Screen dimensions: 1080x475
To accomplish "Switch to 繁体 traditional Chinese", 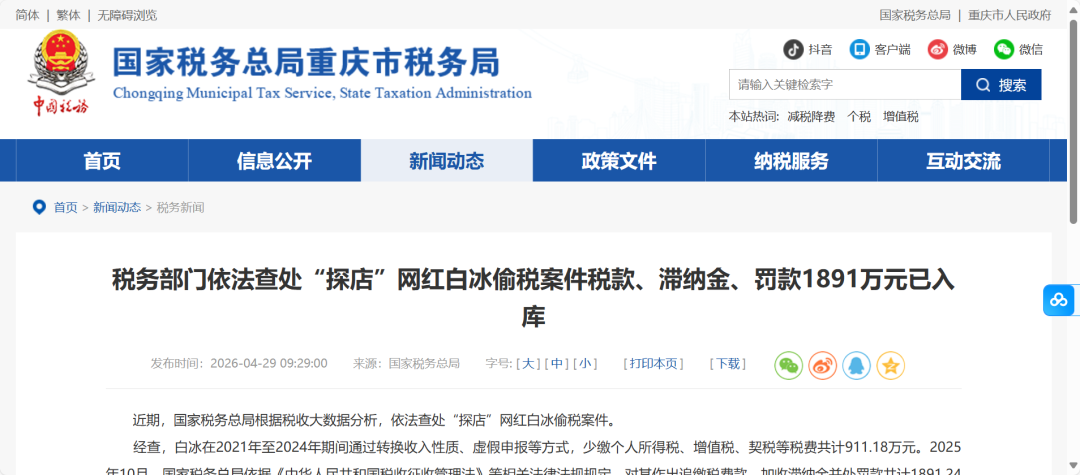I will [68, 15].
